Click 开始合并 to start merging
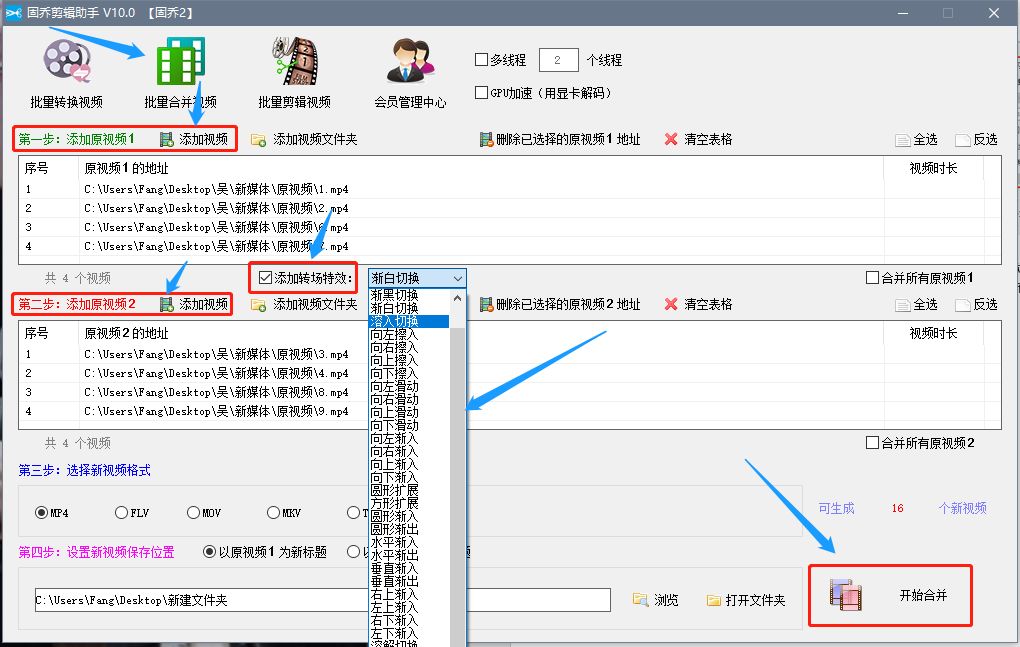The height and width of the screenshot is (647, 1020). (891, 596)
